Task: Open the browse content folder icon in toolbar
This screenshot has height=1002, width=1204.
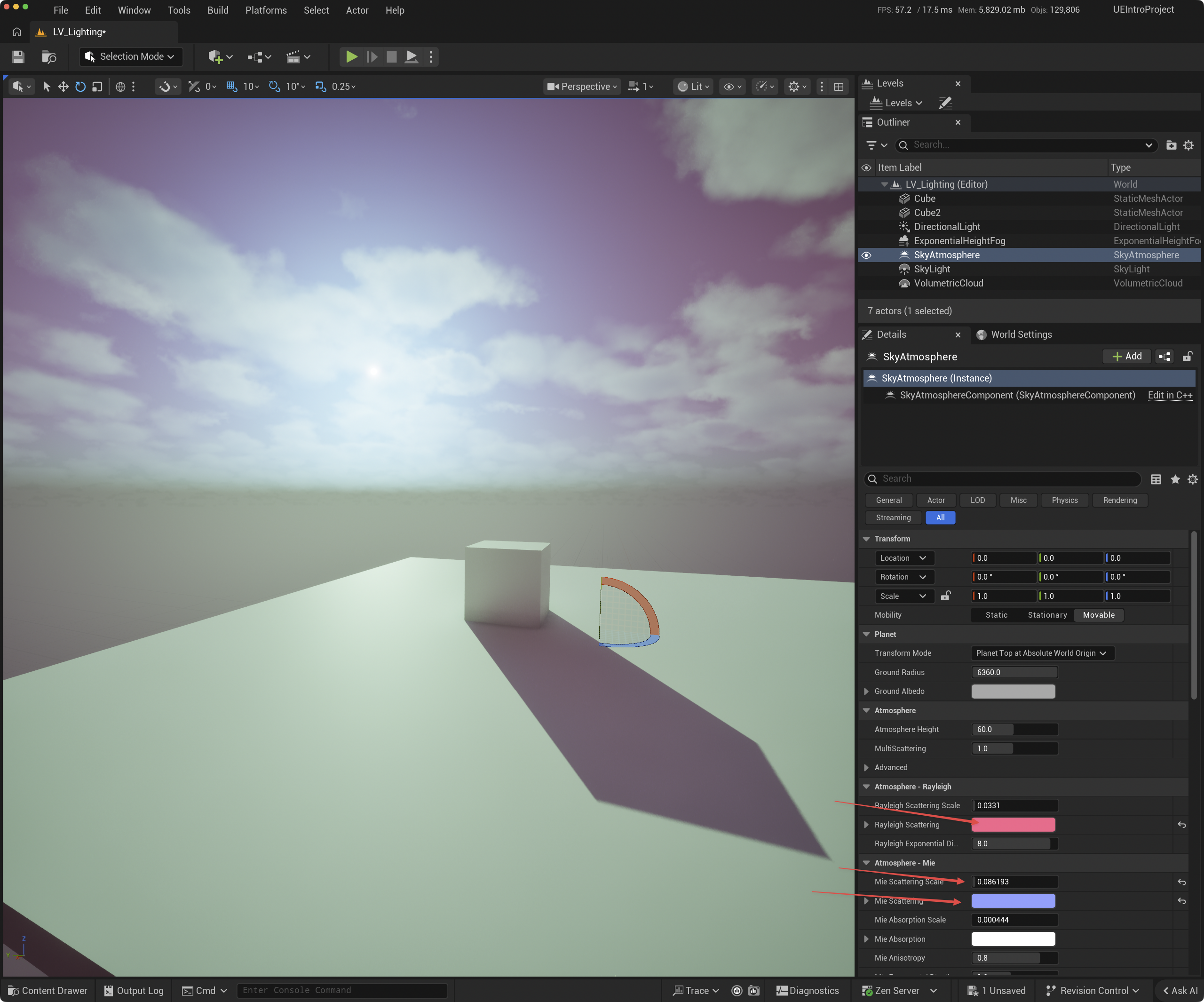Action: click(x=49, y=57)
